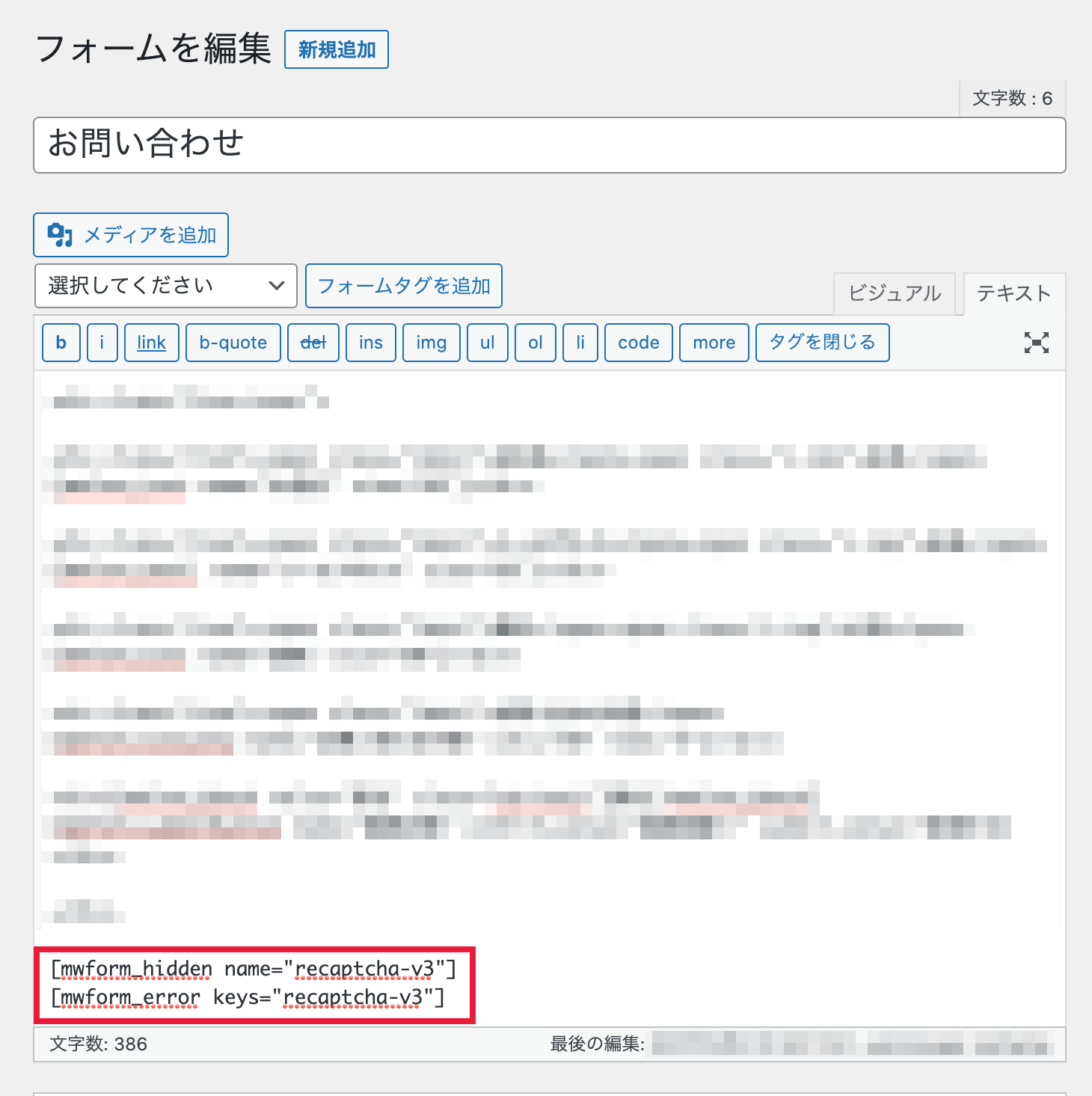
Task: Insert an img tag
Action: tap(432, 343)
